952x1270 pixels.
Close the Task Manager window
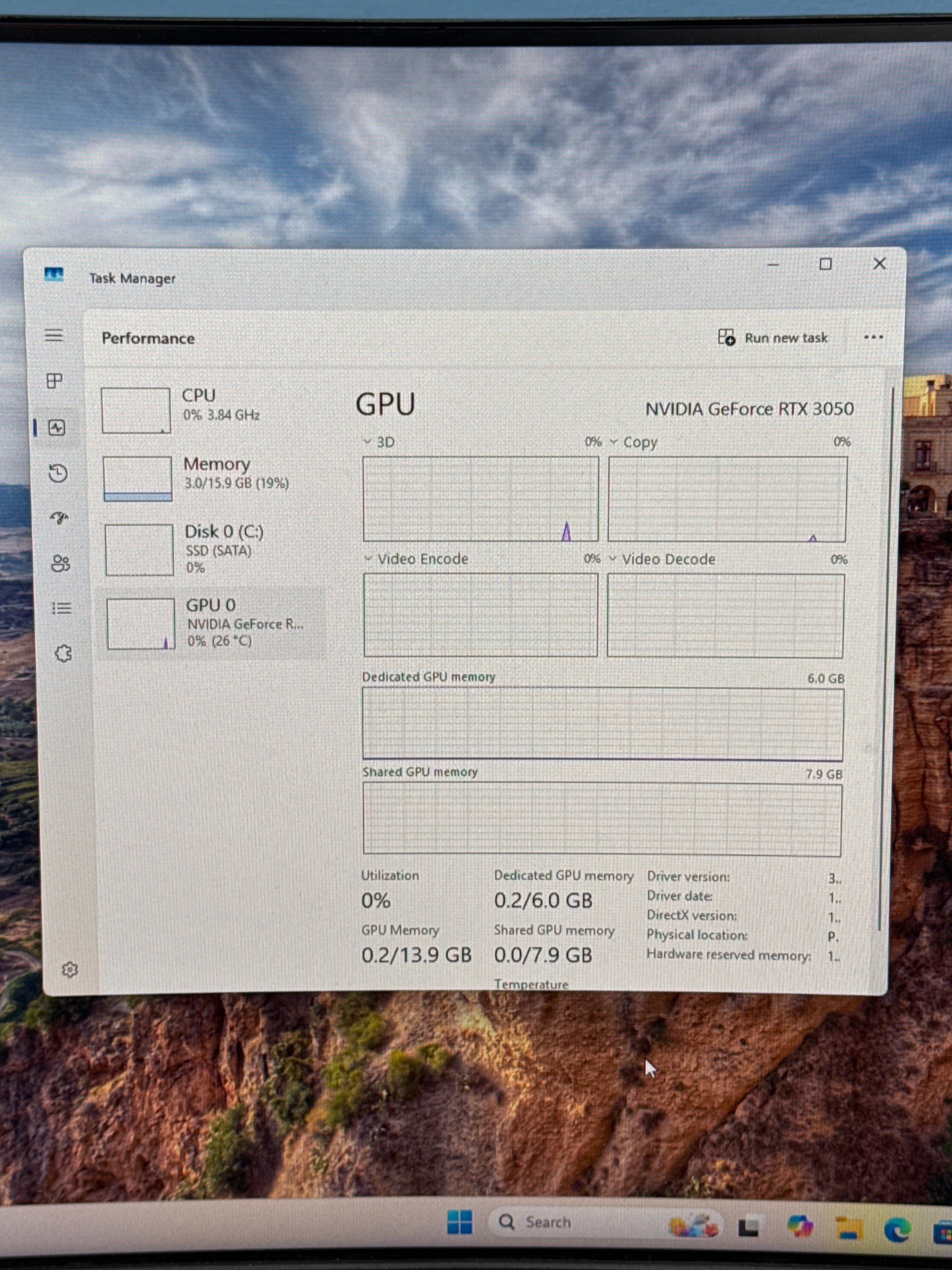coord(879,264)
